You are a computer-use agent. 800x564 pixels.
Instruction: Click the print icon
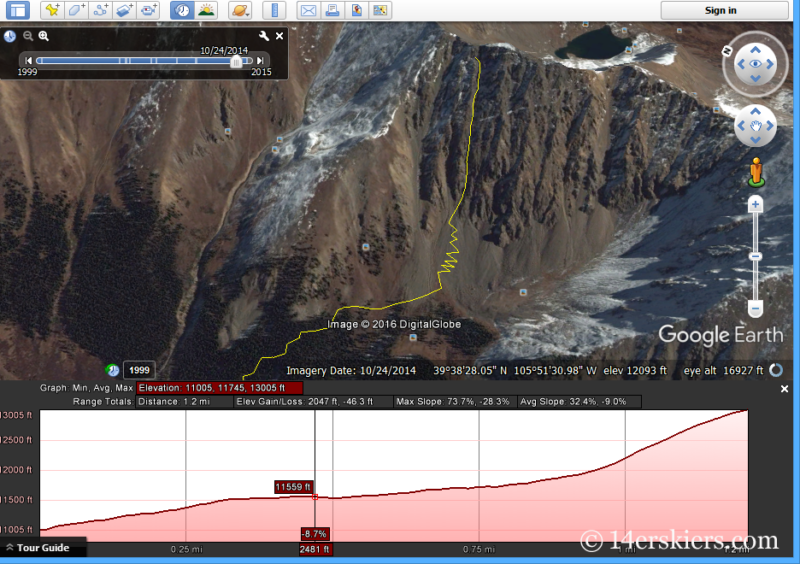click(x=333, y=10)
